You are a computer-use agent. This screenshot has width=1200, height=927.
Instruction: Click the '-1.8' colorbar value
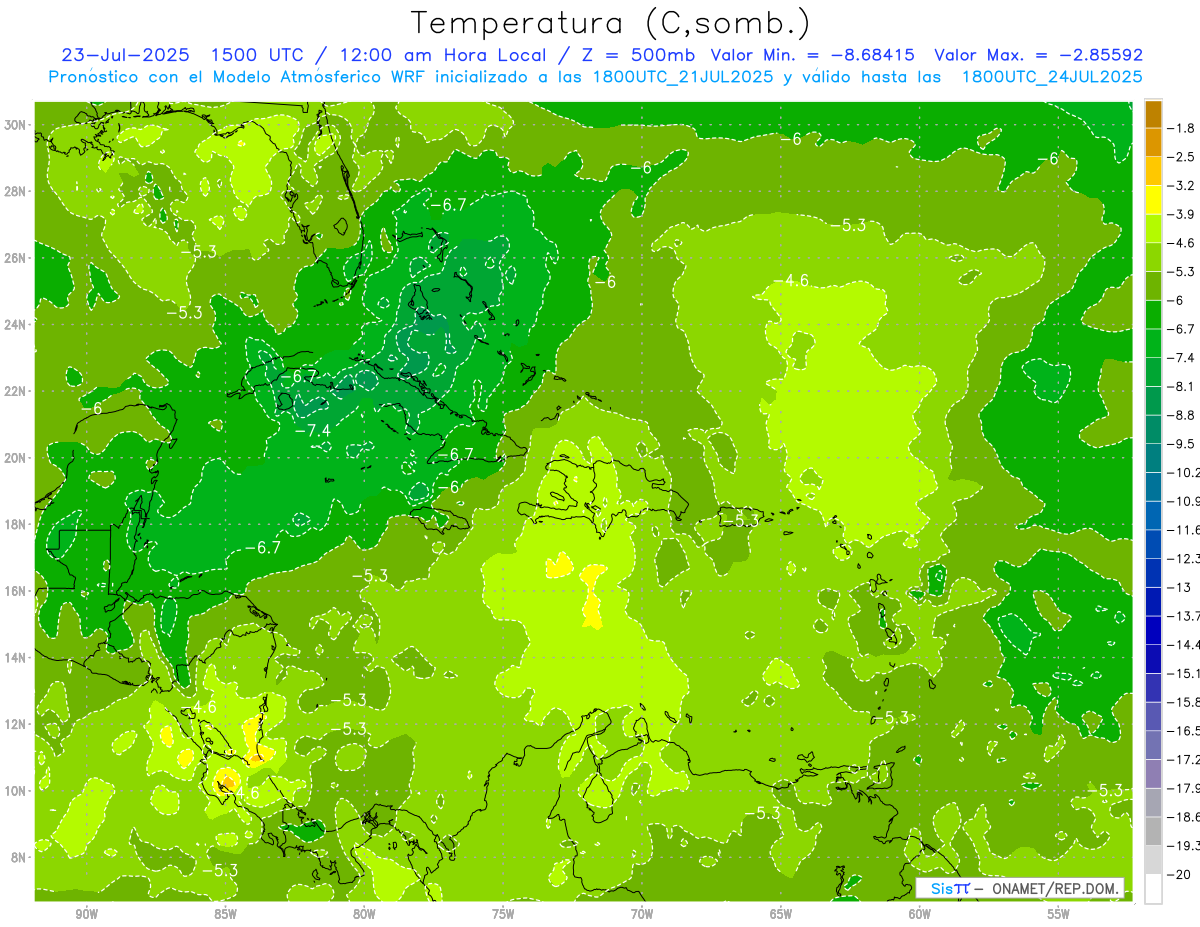click(1181, 128)
